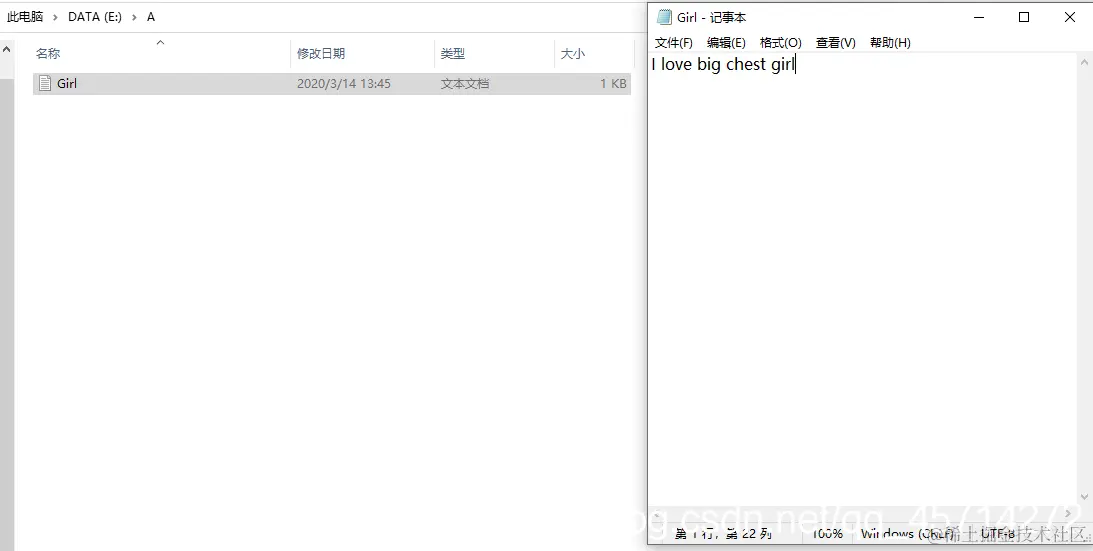This screenshot has height=551, width=1093.
Task: Click the 100% zoom status in Notepad
Action: coord(827,534)
